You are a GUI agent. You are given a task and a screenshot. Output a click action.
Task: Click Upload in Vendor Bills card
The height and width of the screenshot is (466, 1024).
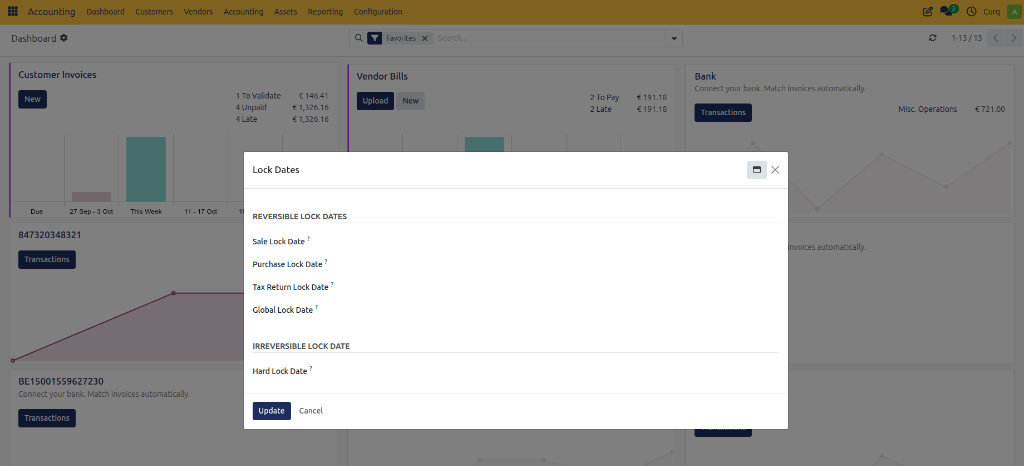376,101
